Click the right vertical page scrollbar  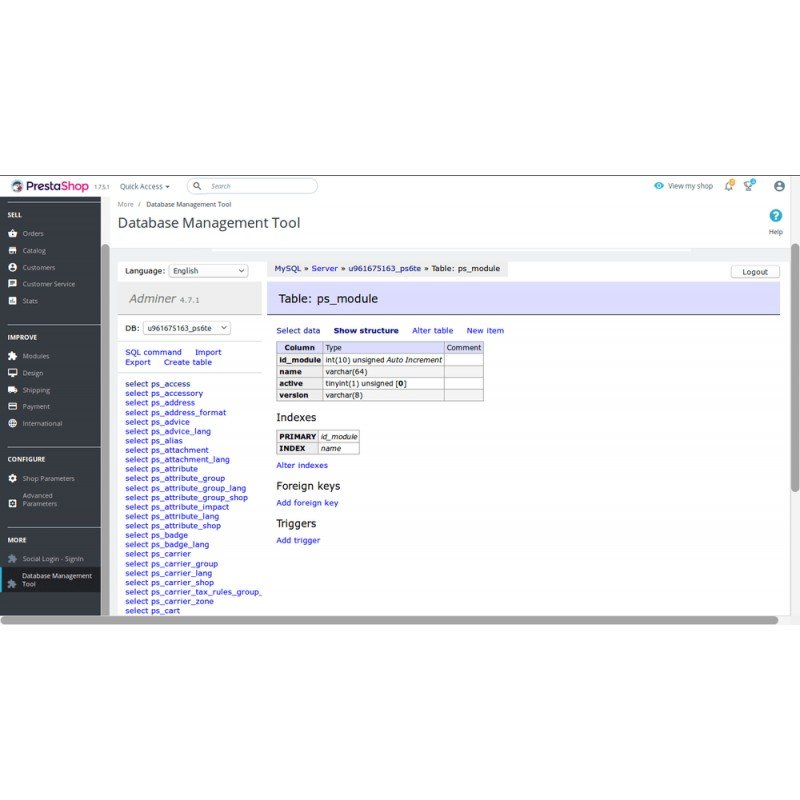pyautogui.click(x=795, y=368)
